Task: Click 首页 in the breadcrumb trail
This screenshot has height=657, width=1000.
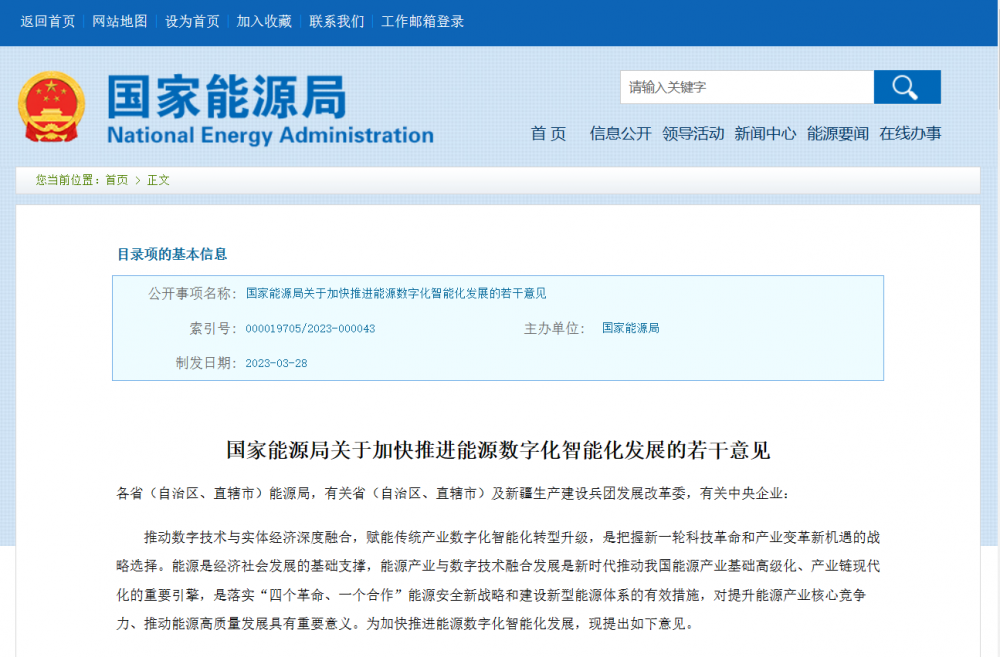Action: click(117, 180)
